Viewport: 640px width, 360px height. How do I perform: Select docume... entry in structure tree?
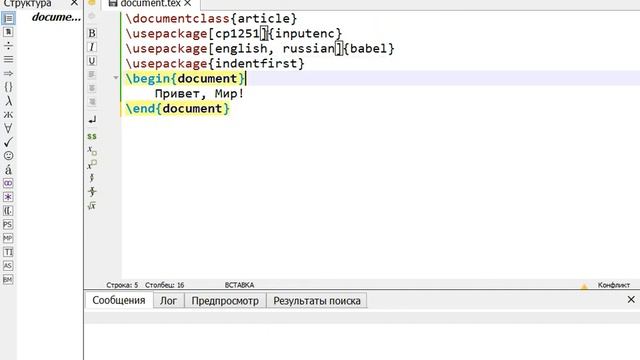click(x=56, y=17)
